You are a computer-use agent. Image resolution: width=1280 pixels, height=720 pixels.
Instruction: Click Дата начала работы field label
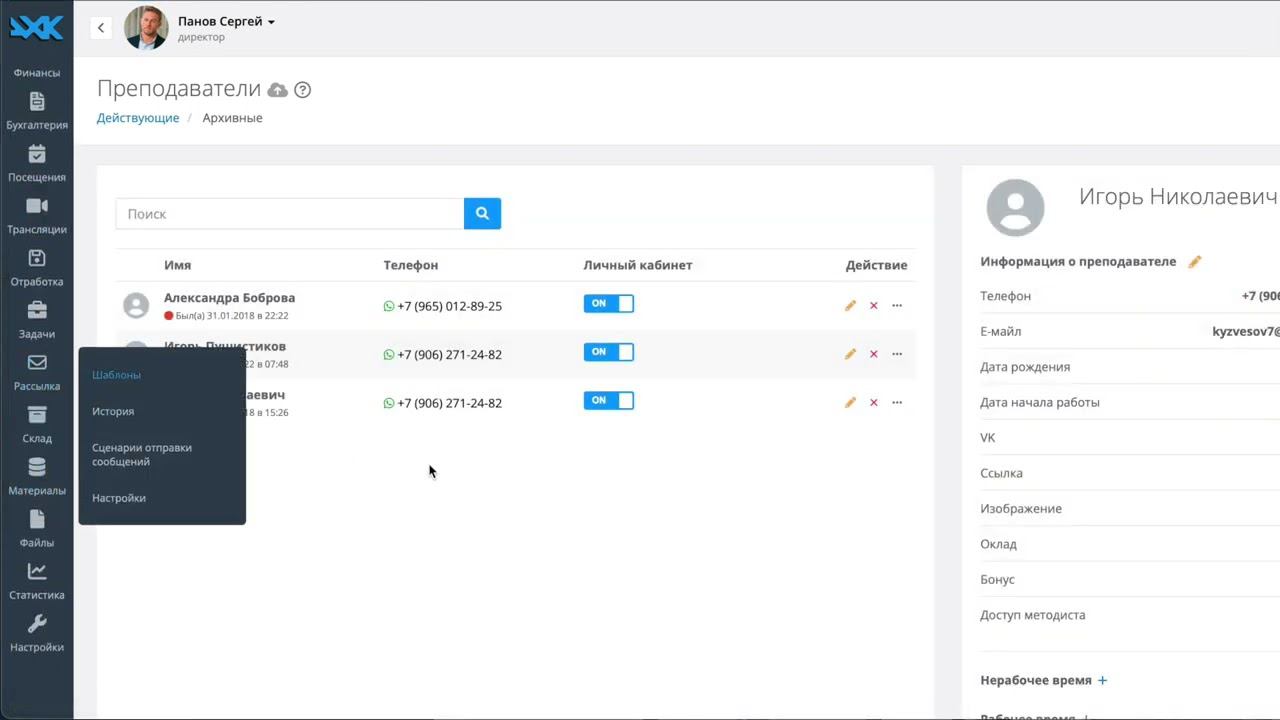coord(1040,402)
